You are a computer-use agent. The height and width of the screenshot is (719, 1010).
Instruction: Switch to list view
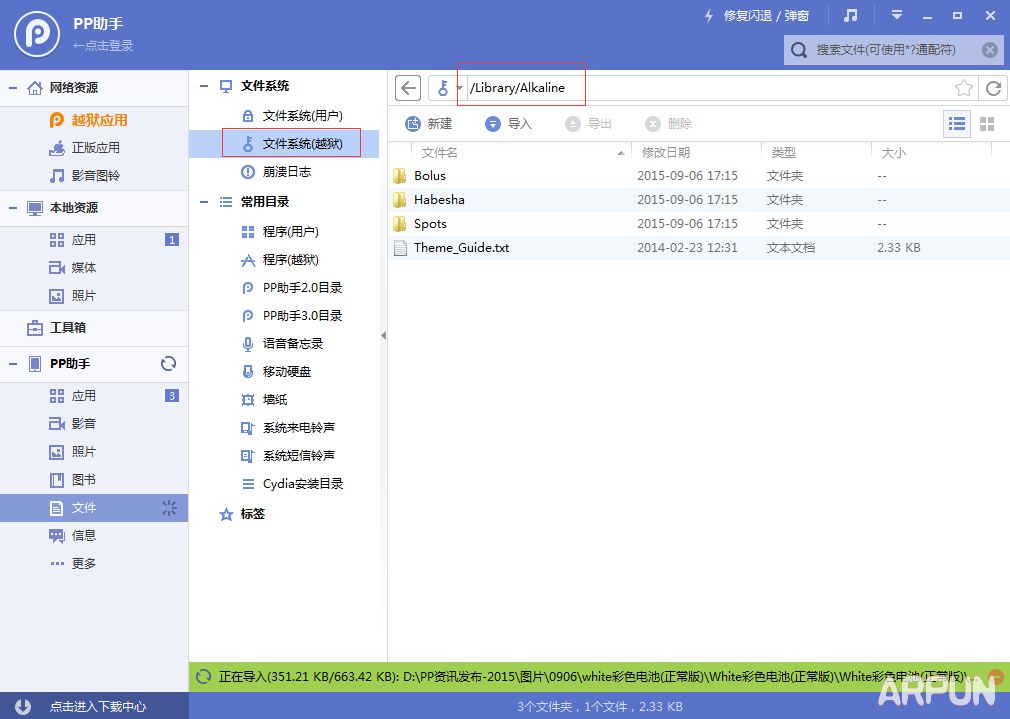pyautogui.click(x=956, y=123)
